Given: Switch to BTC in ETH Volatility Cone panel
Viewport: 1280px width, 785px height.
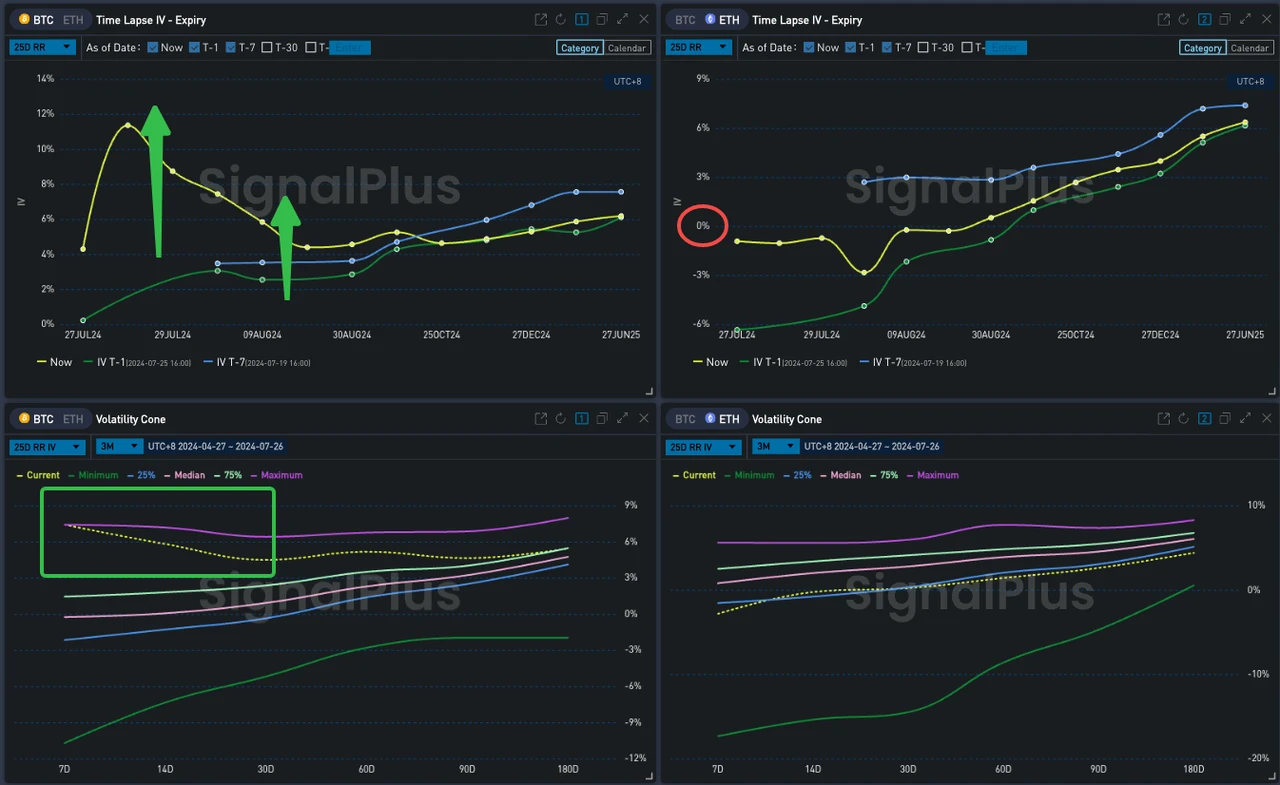Looking at the screenshot, I should (x=685, y=419).
